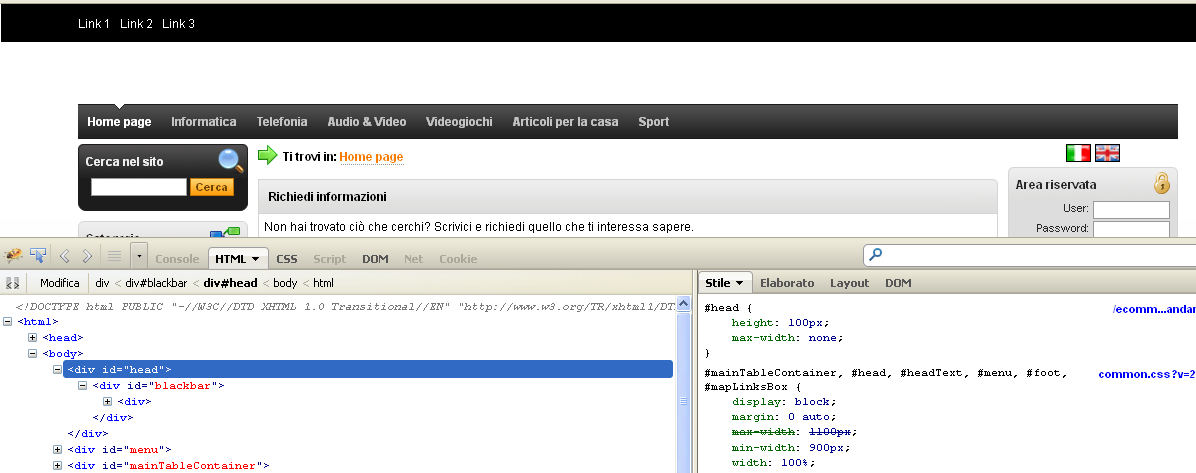Screen dimensions: 1196x473
Task: Go forward with Firebug's right arrow
Action: point(88,256)
